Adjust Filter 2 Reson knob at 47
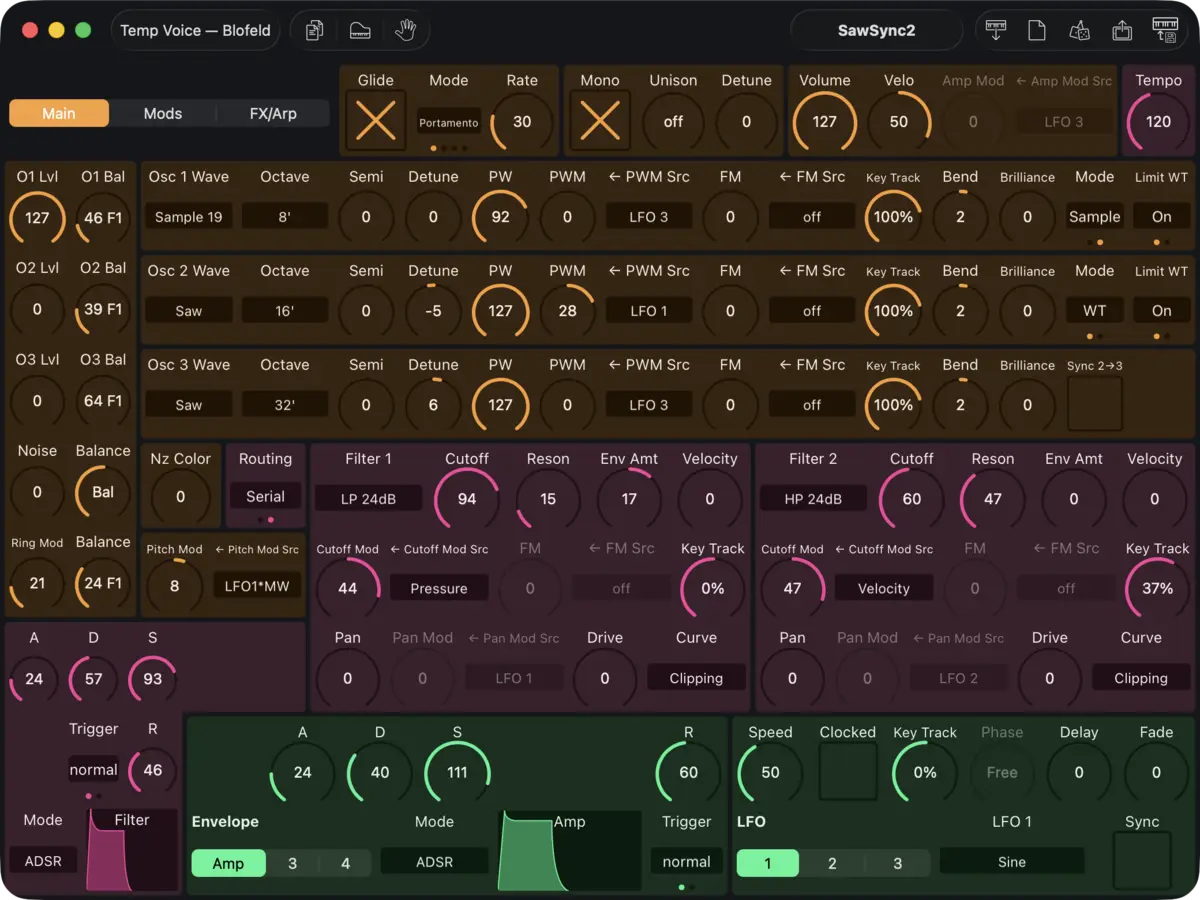Image resolution: width=1200 pixels, height=900 pixels. coord(993,498)
